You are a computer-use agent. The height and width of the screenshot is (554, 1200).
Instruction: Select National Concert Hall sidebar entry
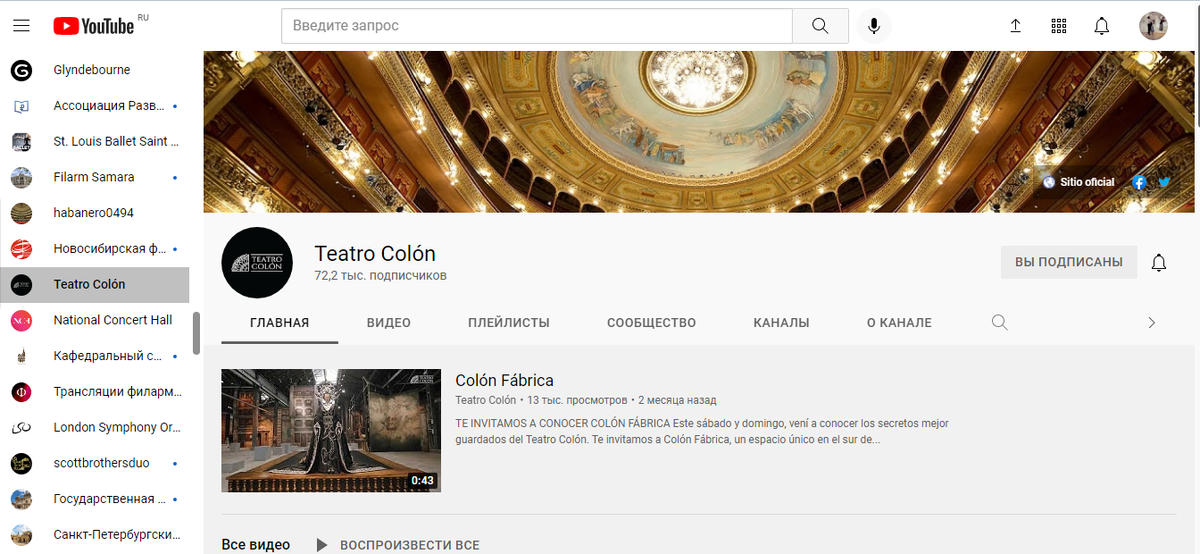pyautogui.click(x=95, y=320)
